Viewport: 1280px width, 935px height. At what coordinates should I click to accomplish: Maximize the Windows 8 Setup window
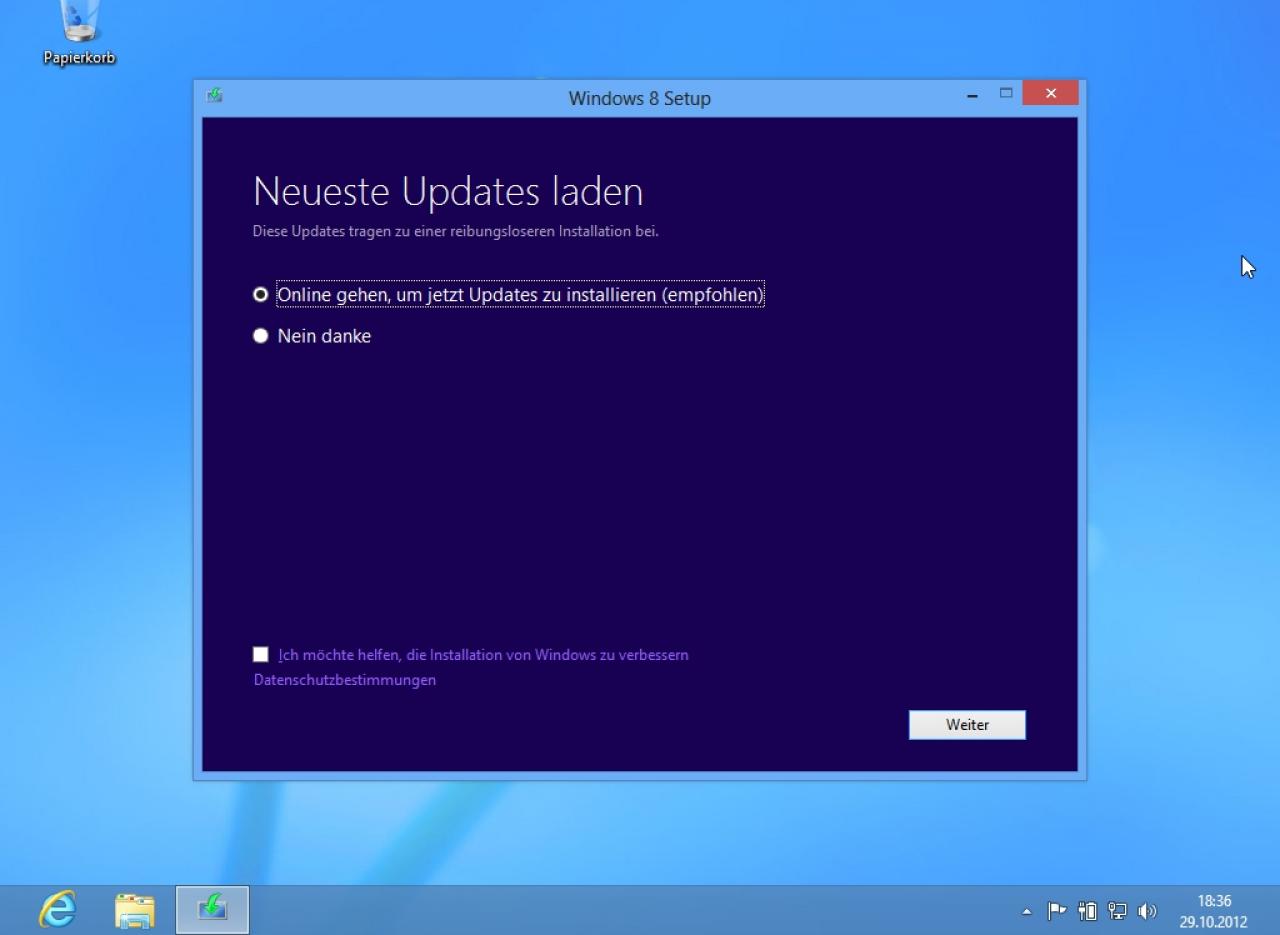point(1006,94)
